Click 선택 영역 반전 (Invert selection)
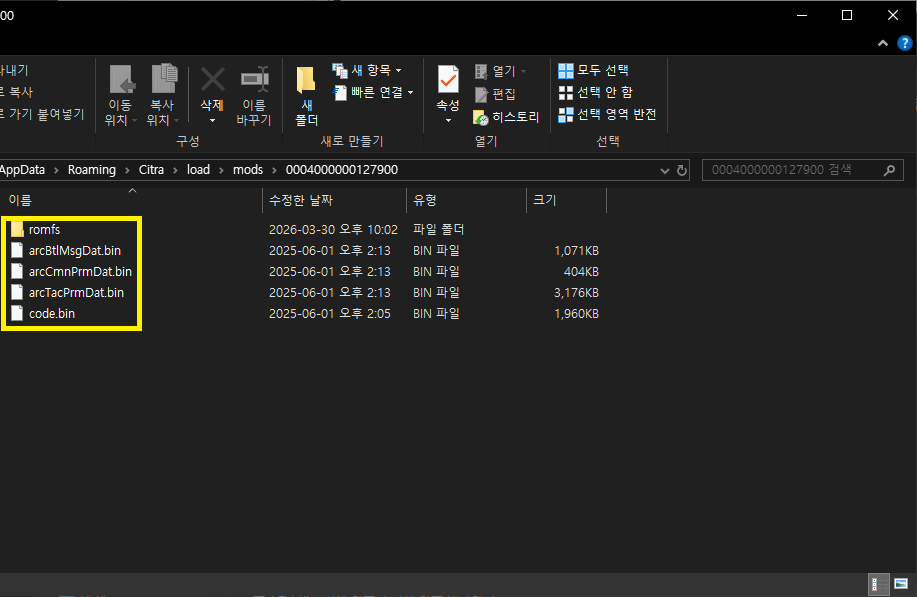The height and width of the screenshot is (597, 917). 608,115
